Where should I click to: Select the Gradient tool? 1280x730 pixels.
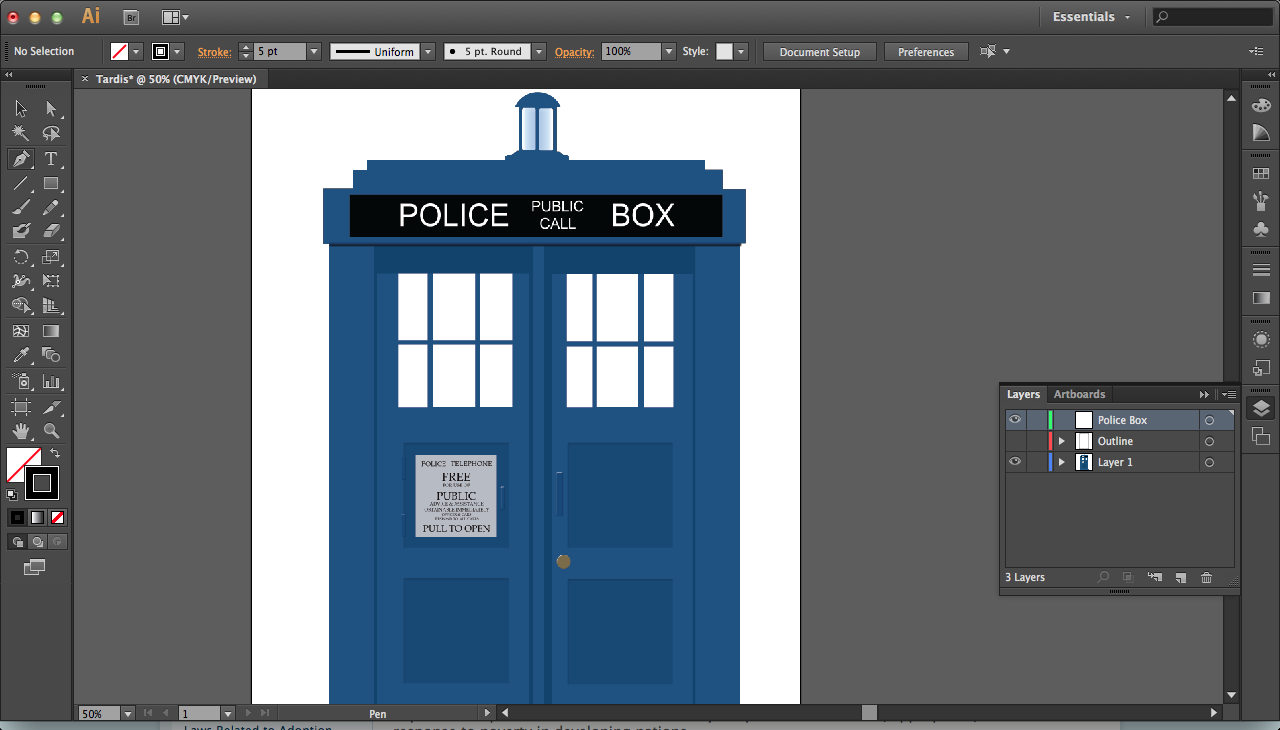click(x=51, y=331)
